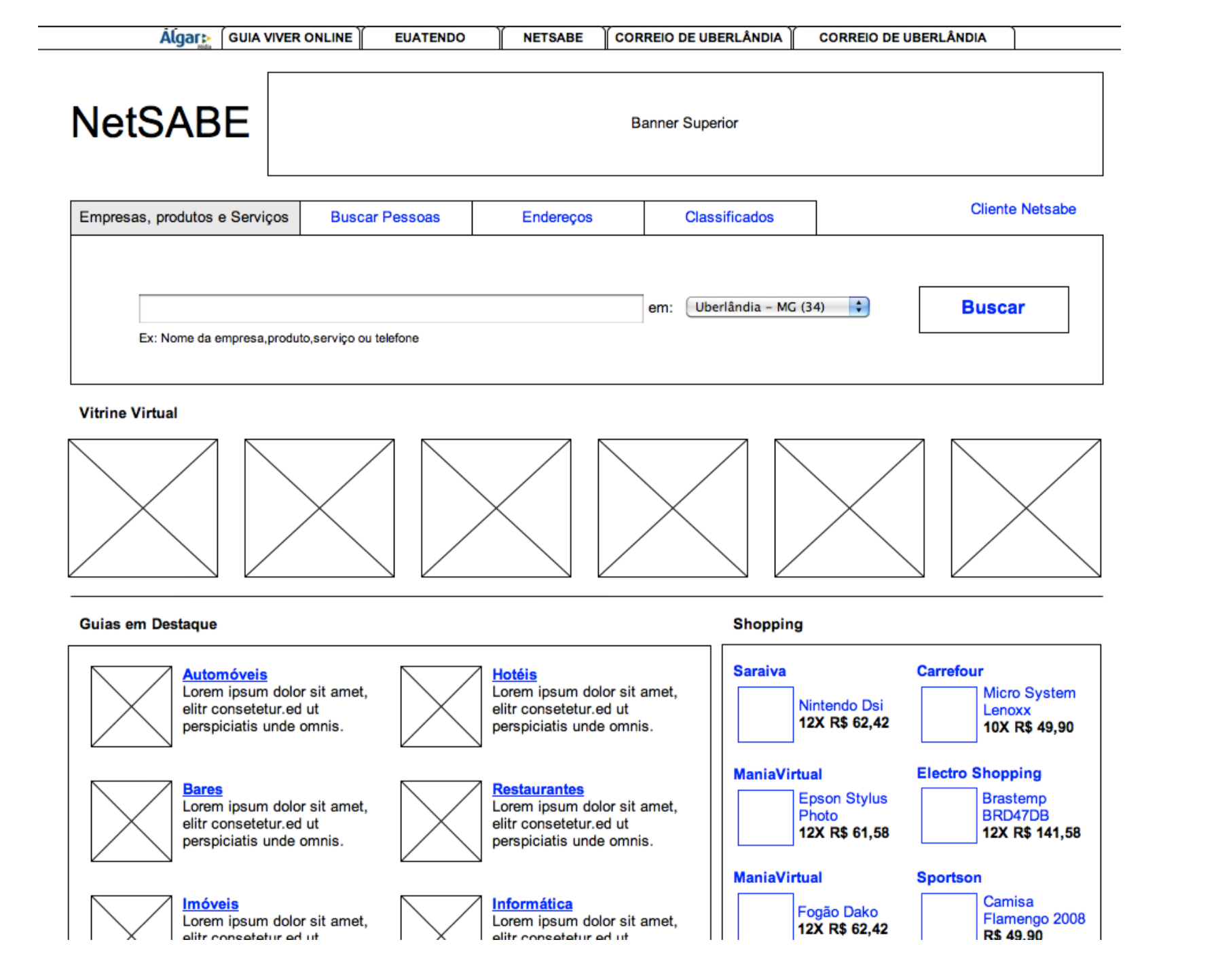1218x980 pixels.
Task: Open the Classificados tab
Action: [x=729, y=217]
